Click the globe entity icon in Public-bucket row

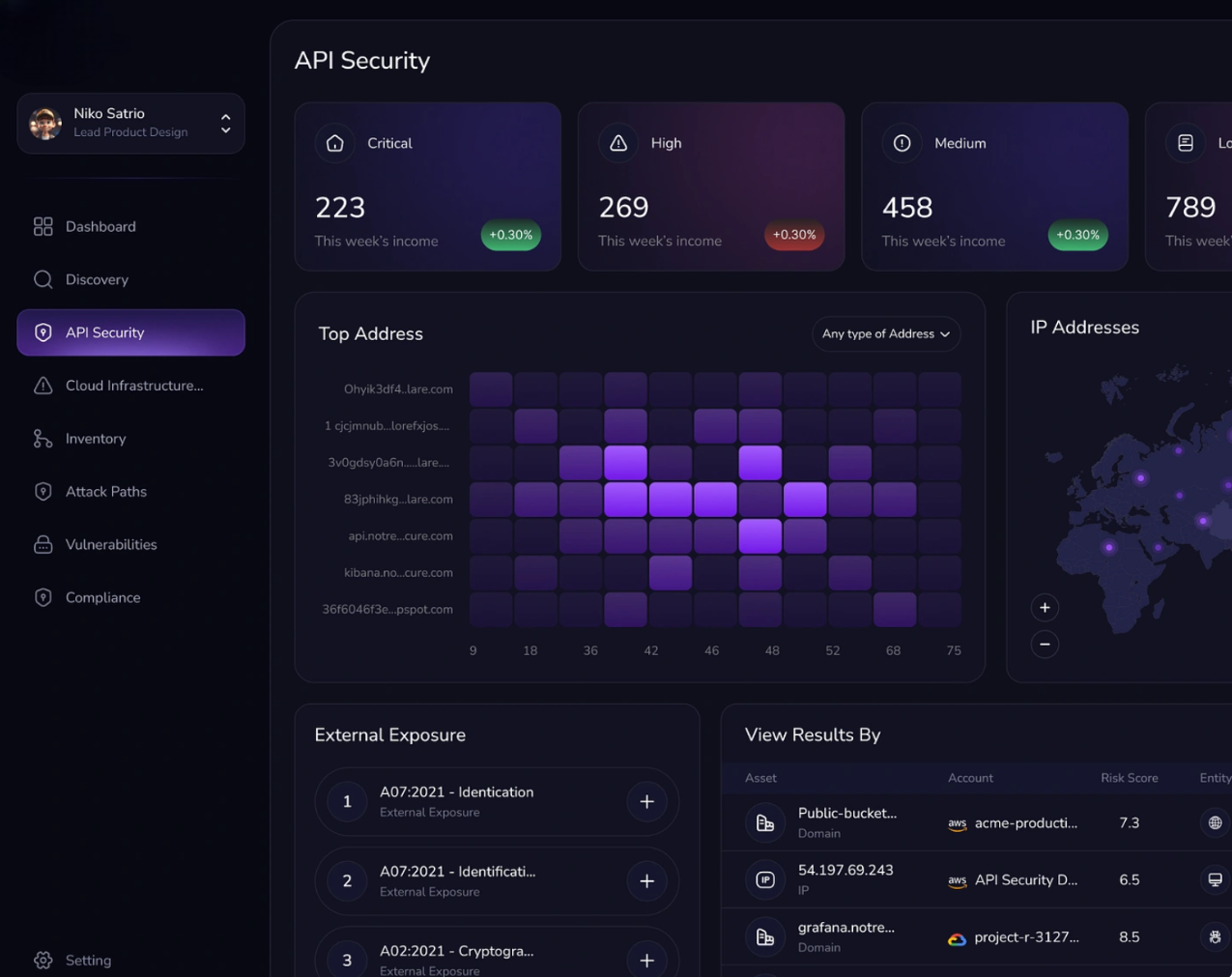click(x=1215, y=823)
